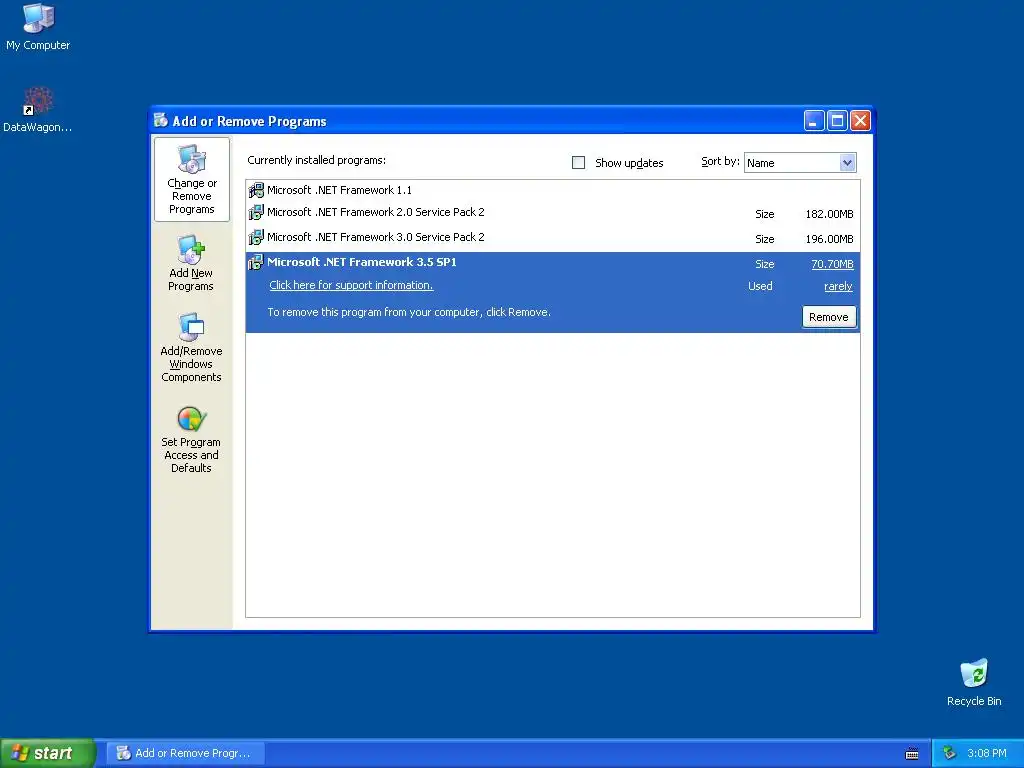Click Remove button for .NET Framework 3.5 SP1
The width and height of the screenshot is (1024, 768).
coord(829,317)
